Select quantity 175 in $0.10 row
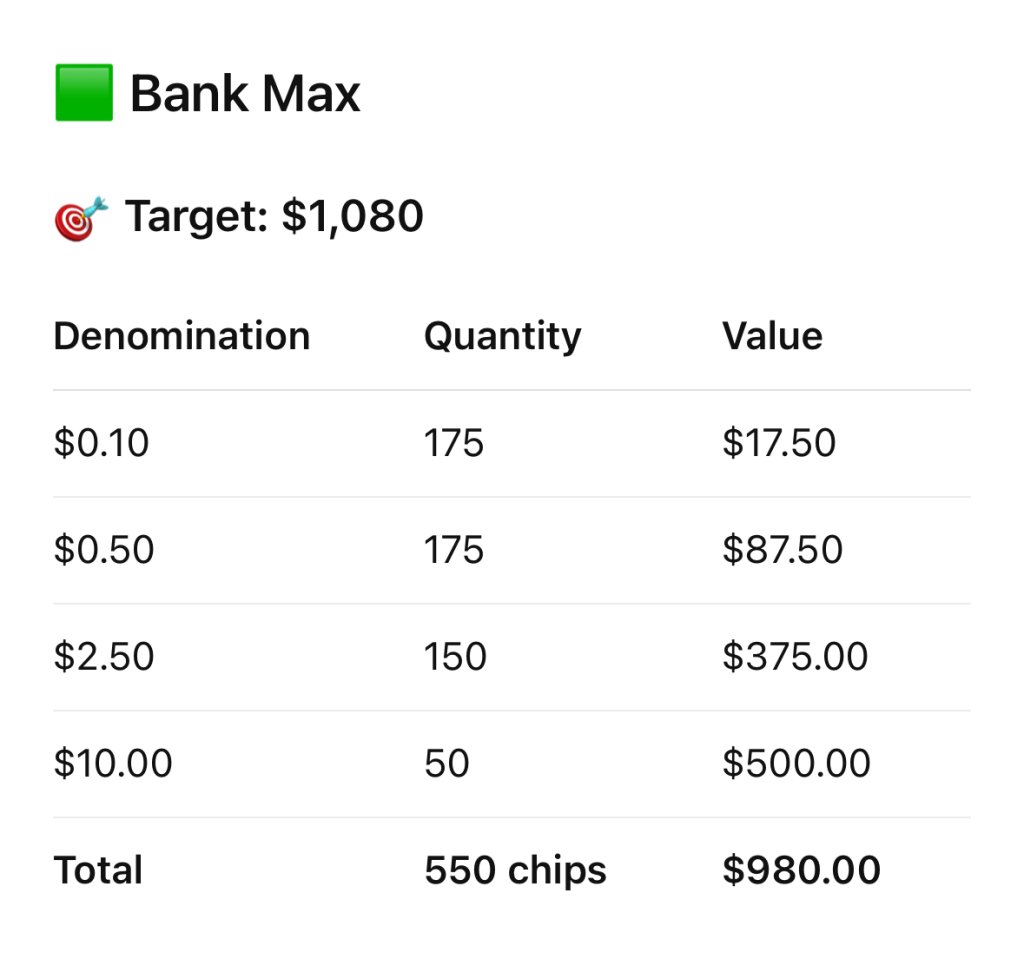The height and width of the screenshot is (979, 1024). coord(454,443)
